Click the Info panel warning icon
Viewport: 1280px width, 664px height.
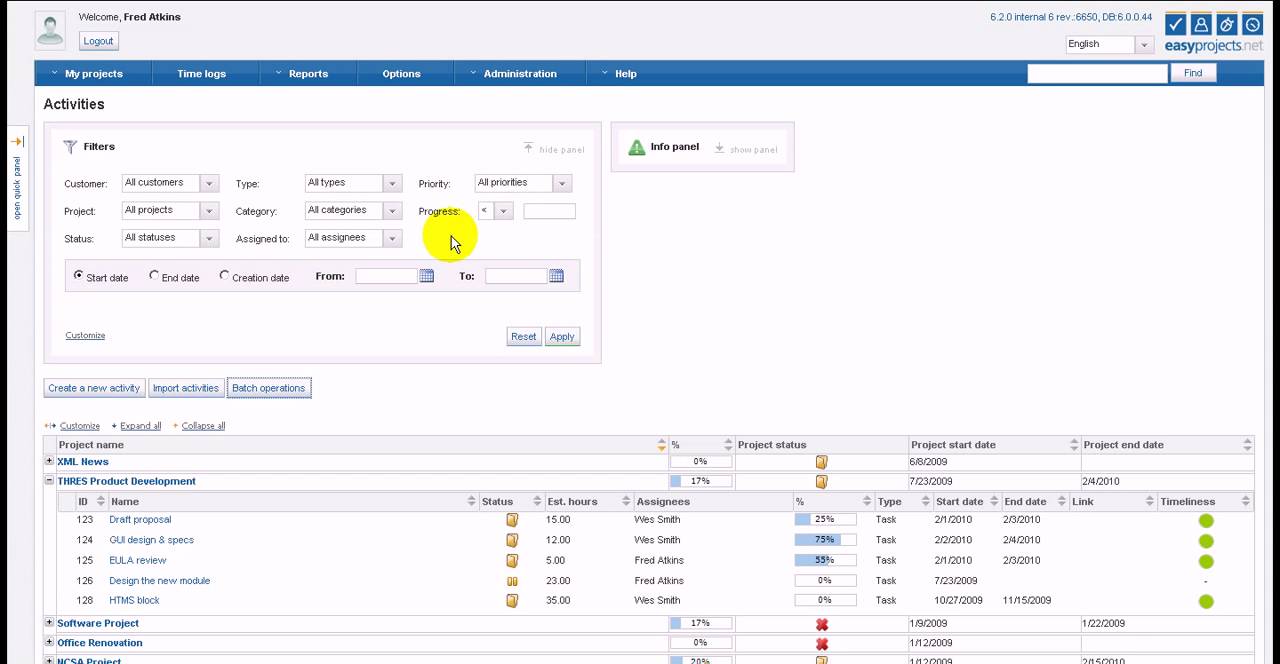pos(637,147)
